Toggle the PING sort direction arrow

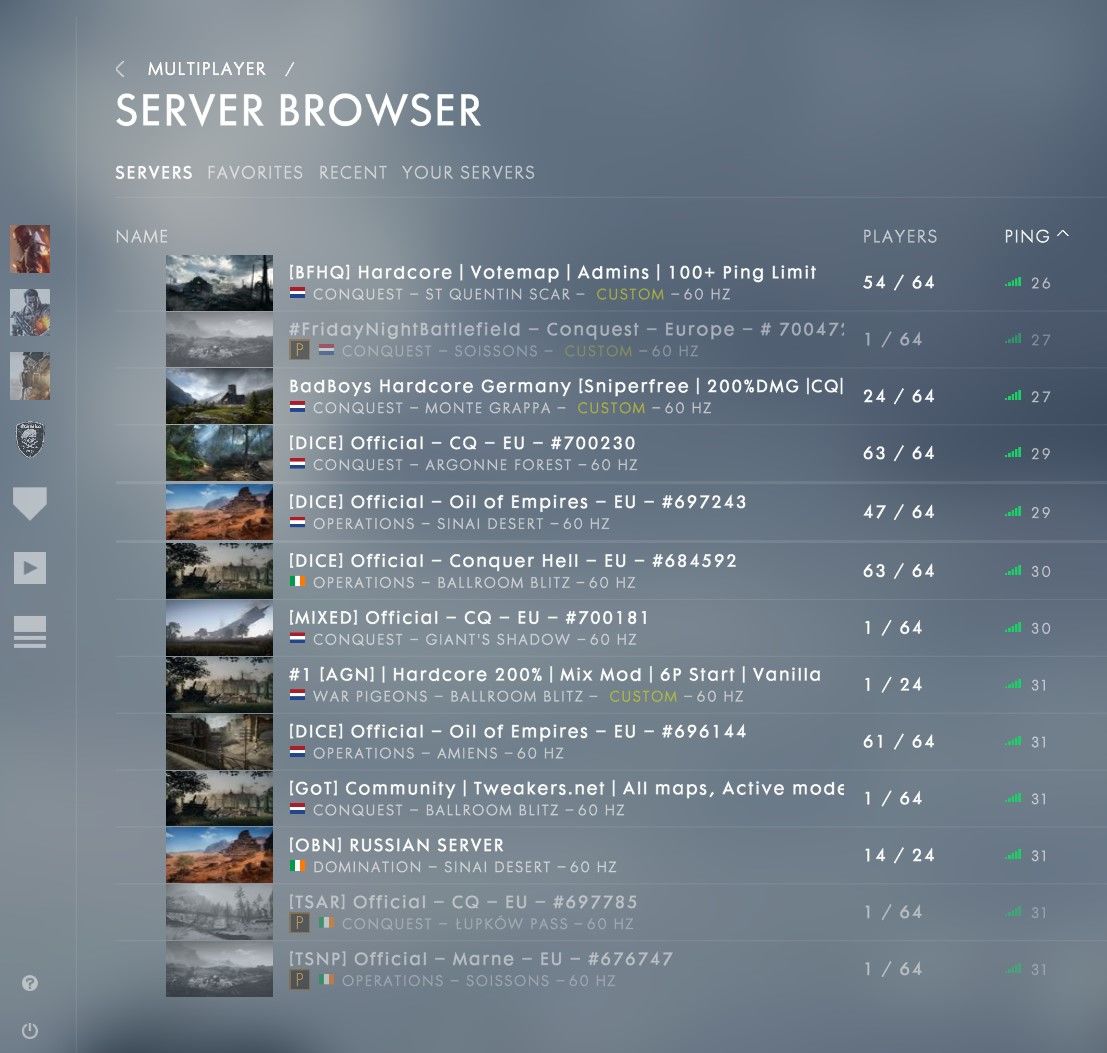click(x=1063, y=234)
